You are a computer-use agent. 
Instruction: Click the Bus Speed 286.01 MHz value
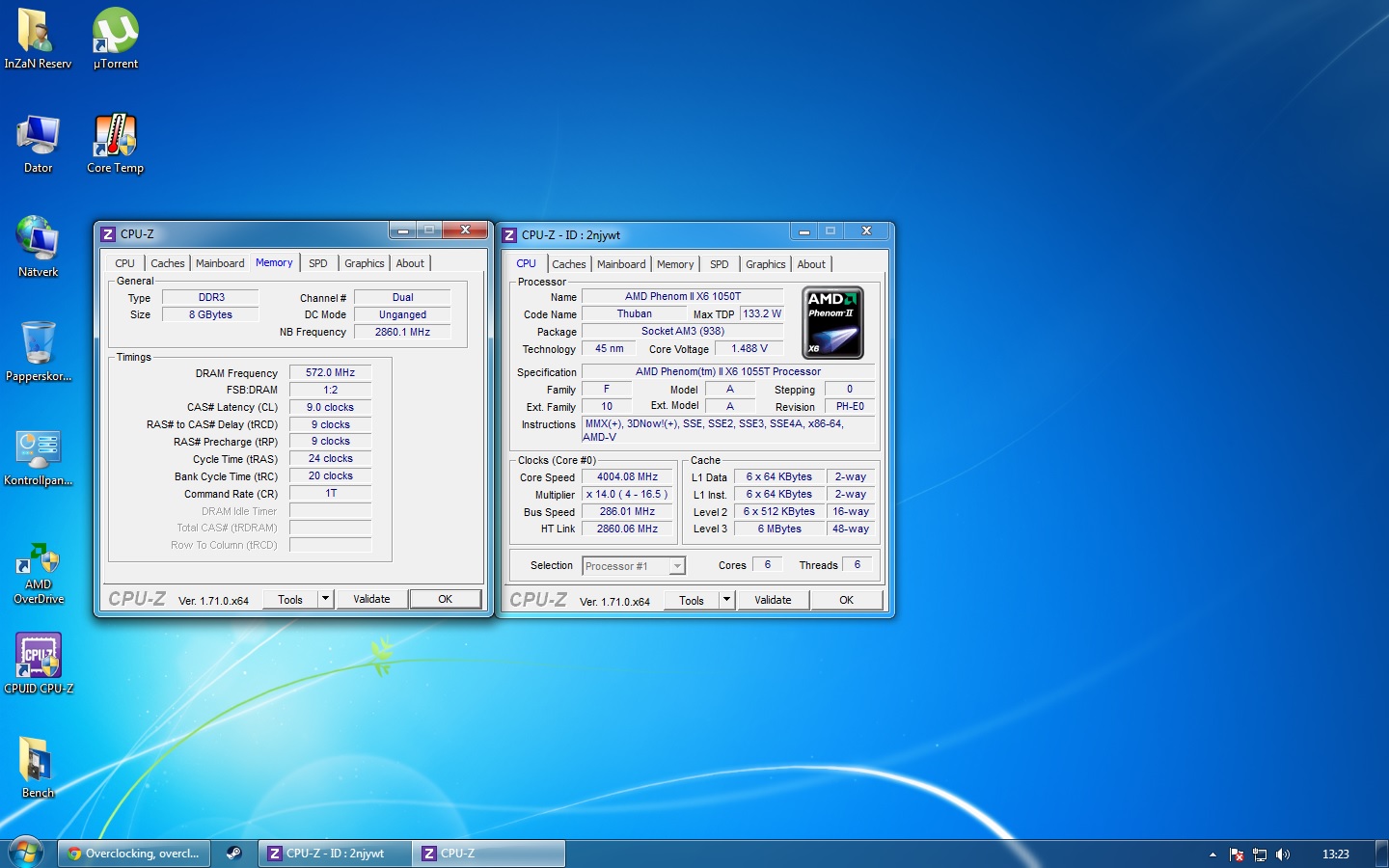pos(628,511)
